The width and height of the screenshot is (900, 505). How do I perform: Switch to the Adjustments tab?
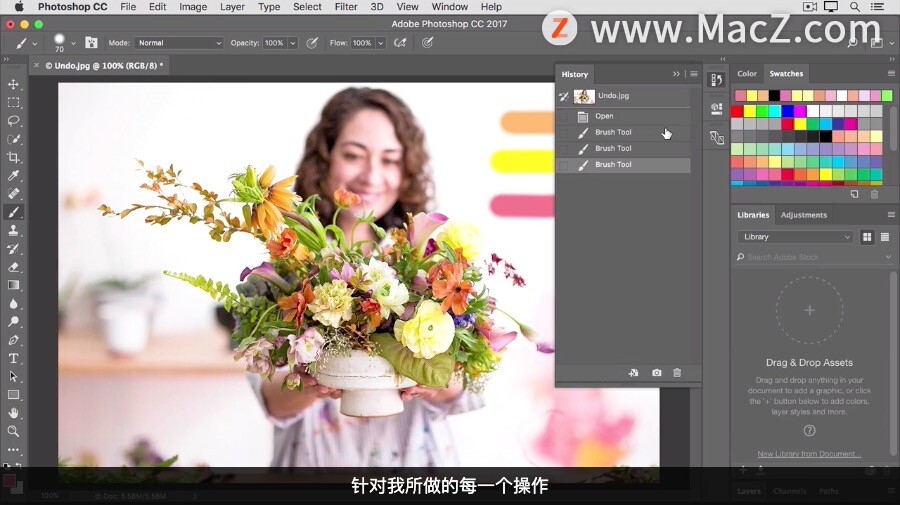click(x=804, y=215)
